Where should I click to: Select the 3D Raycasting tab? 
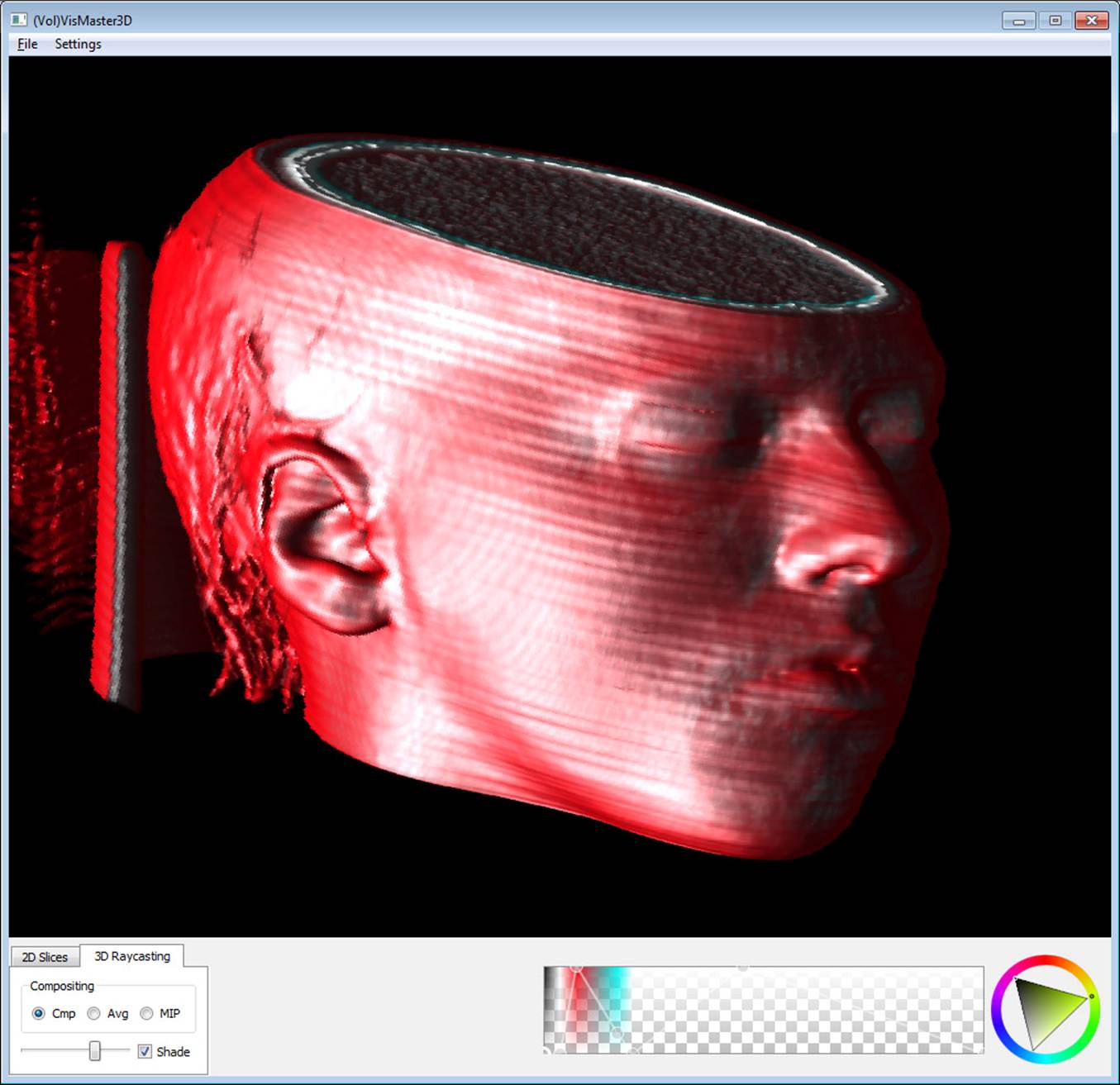pyautogui.click(x=132, y=955)
